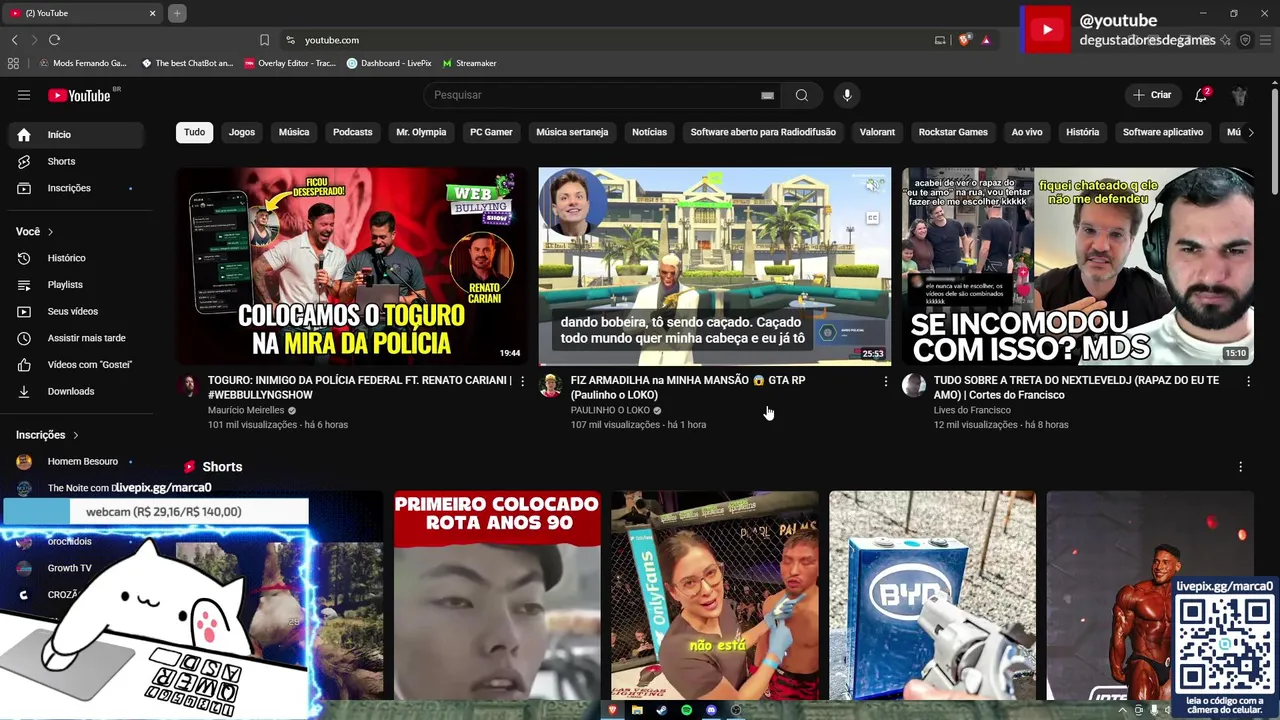The image size is (1280, 720).
Task: Open the browser main menu
Action: (1265, 40)
